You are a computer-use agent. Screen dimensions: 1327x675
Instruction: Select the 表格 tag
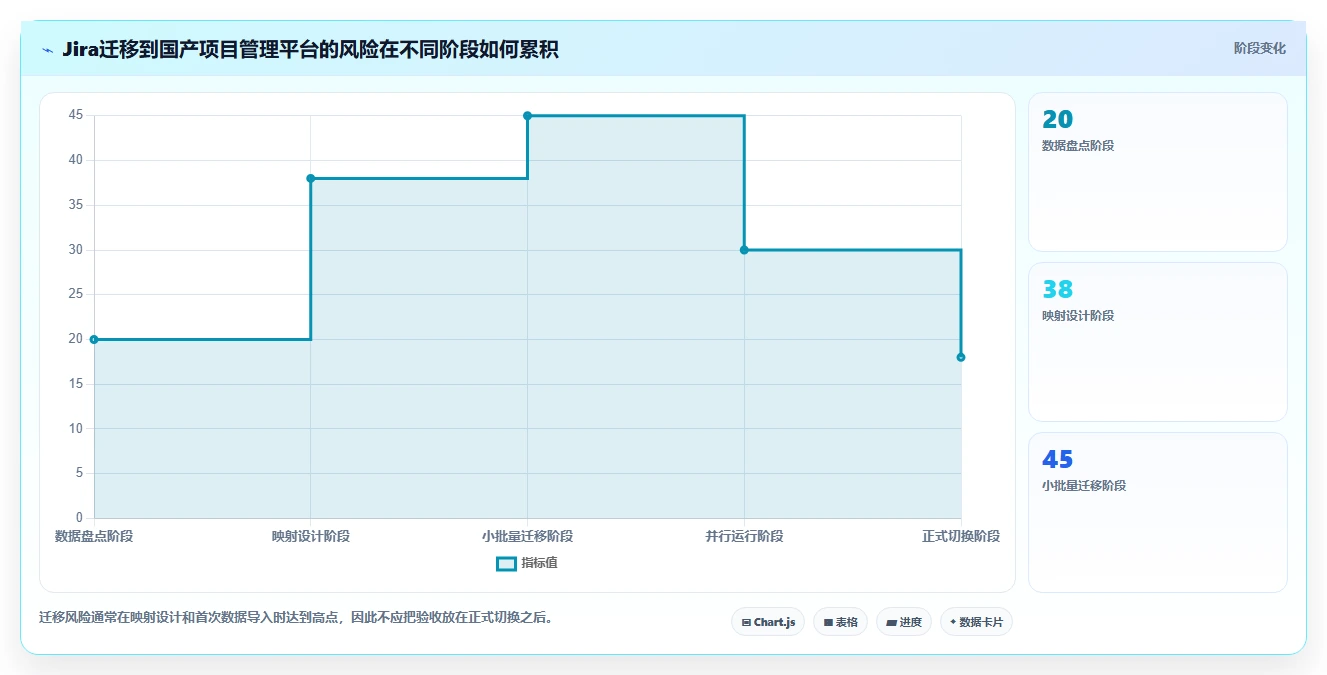840,622
